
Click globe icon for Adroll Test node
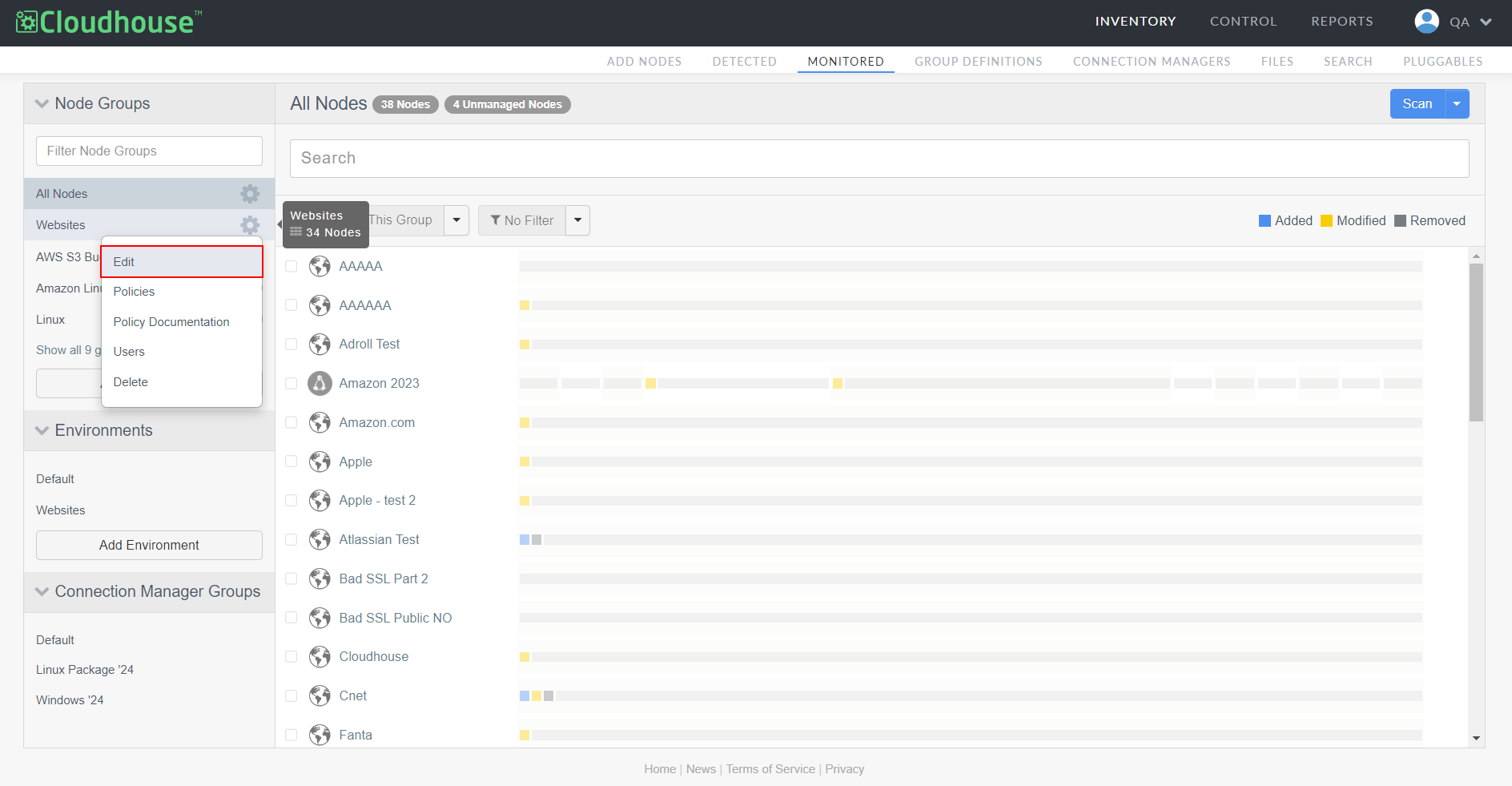[320, 345]
